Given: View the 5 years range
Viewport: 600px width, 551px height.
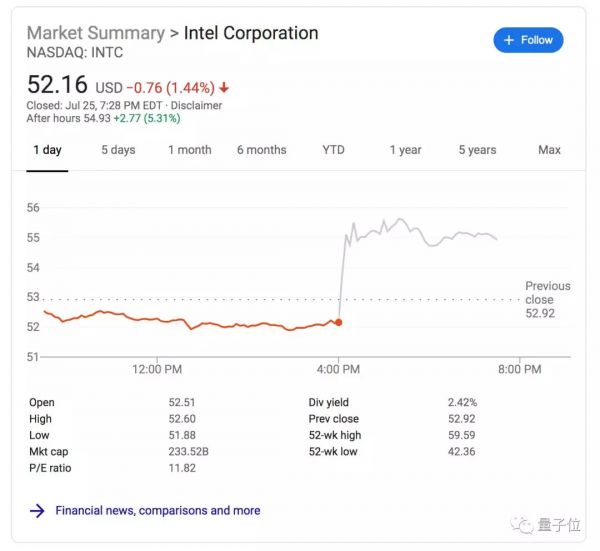Looking at the screenshot, I should (x=477, y=150).
